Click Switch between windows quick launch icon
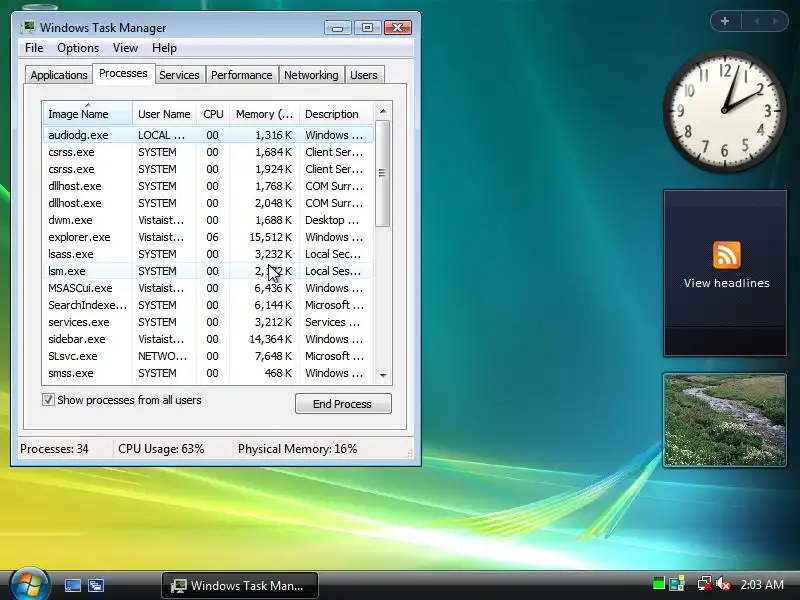 [x=96, y=585]
